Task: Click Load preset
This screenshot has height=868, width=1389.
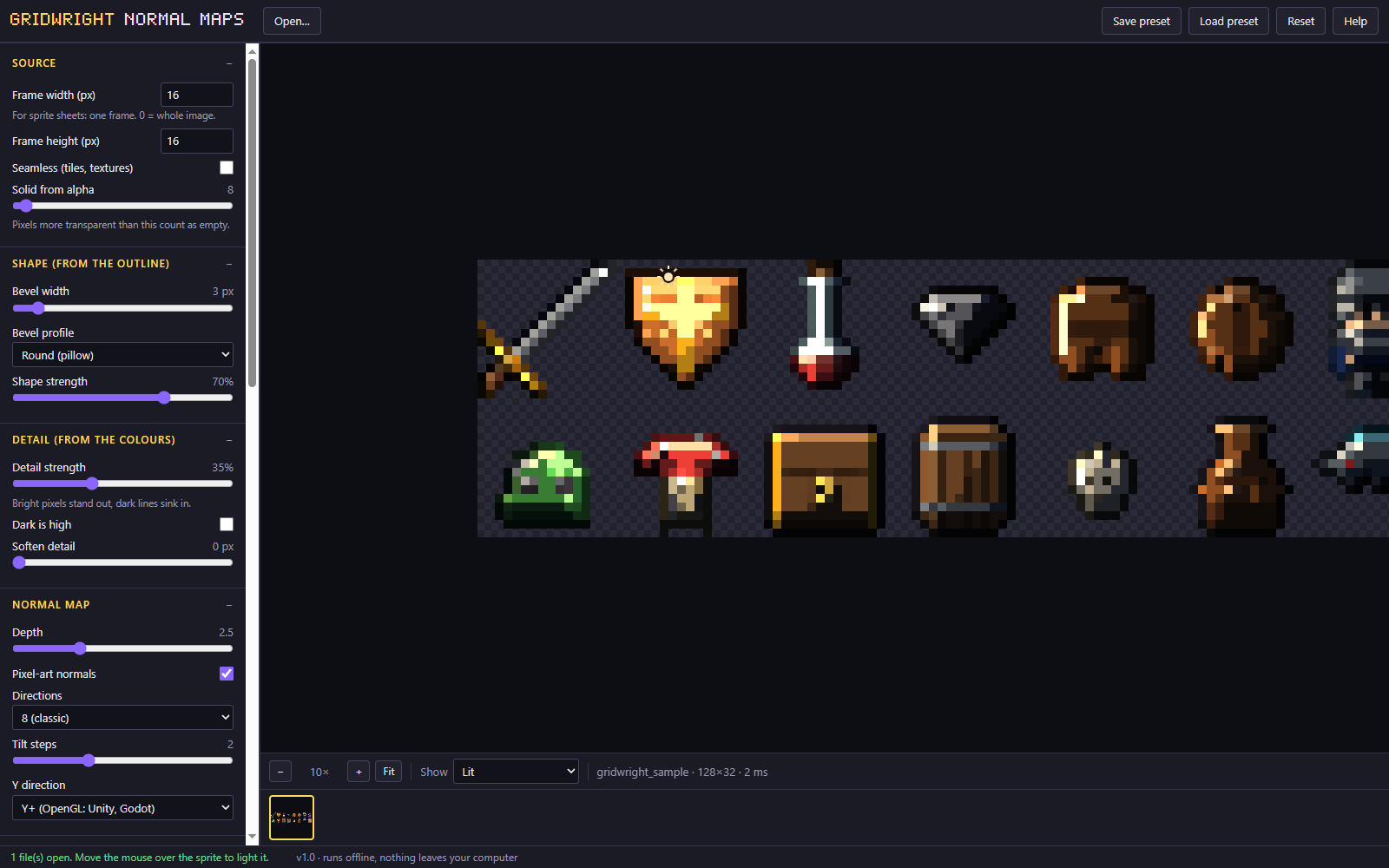Action: [1228, 21]
